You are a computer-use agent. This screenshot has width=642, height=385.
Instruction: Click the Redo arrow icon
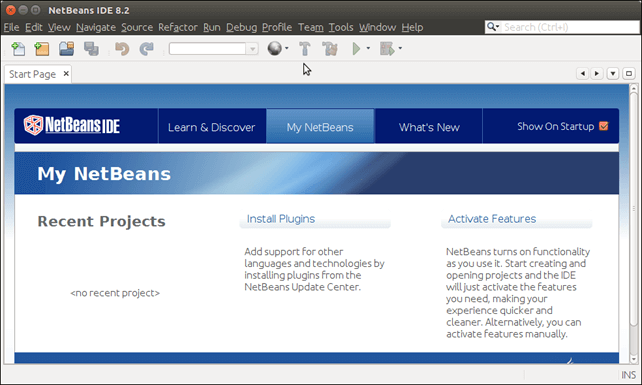[146, 49]
